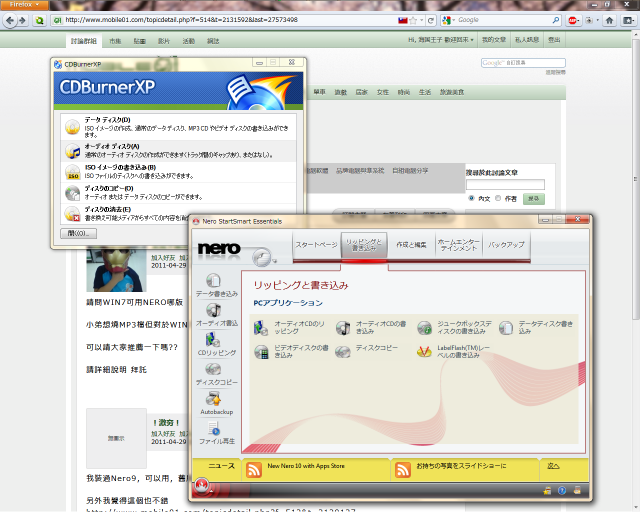Image resolution: width=640 pixels, height=512 pixels.
Task: Open 影片 menu item on mobile01
Action: click(x=164, y=41)
